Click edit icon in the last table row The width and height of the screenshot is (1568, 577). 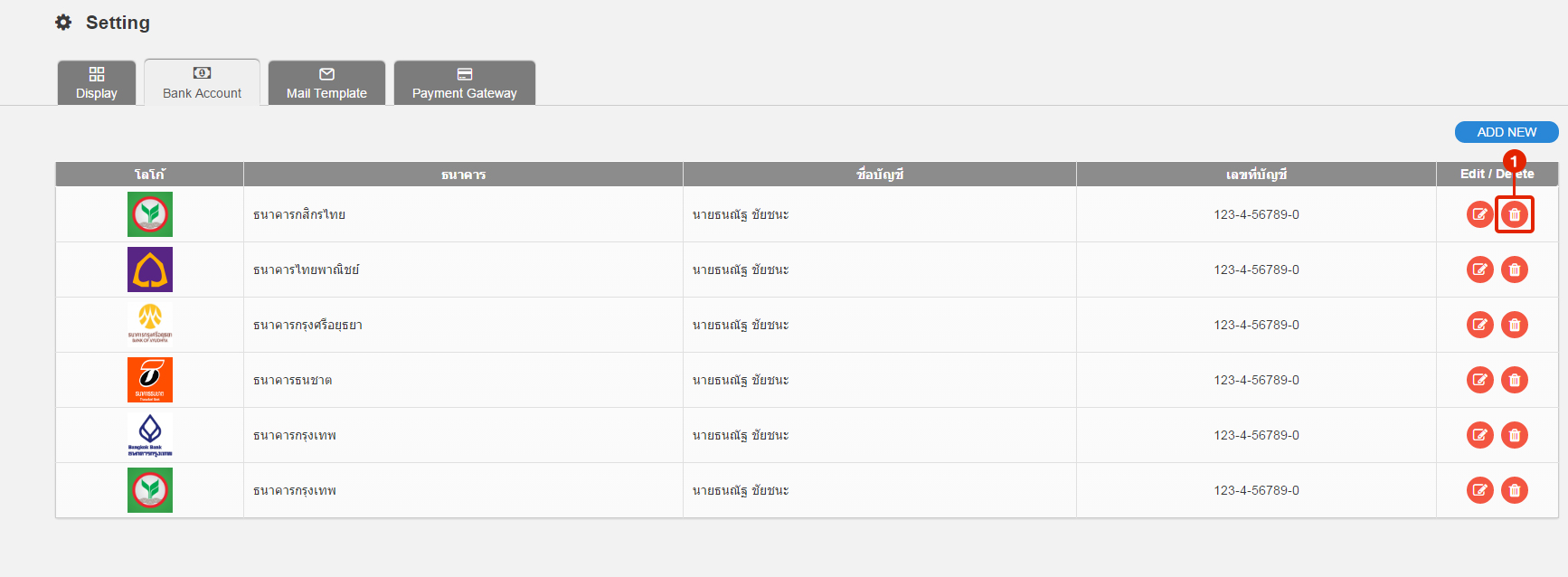tap(1479, 490)
